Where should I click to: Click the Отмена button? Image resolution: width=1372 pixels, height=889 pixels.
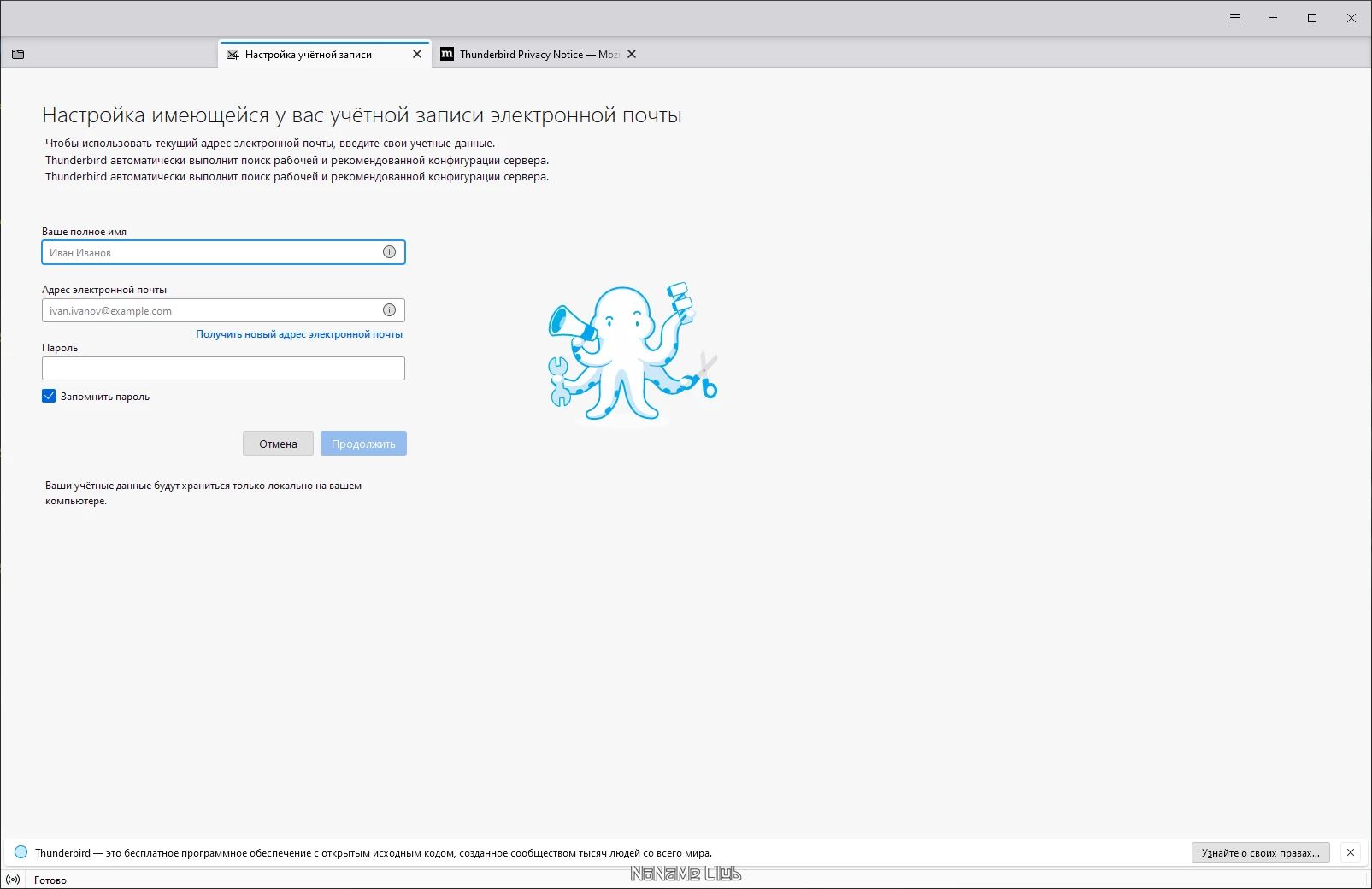click(278, 444)
